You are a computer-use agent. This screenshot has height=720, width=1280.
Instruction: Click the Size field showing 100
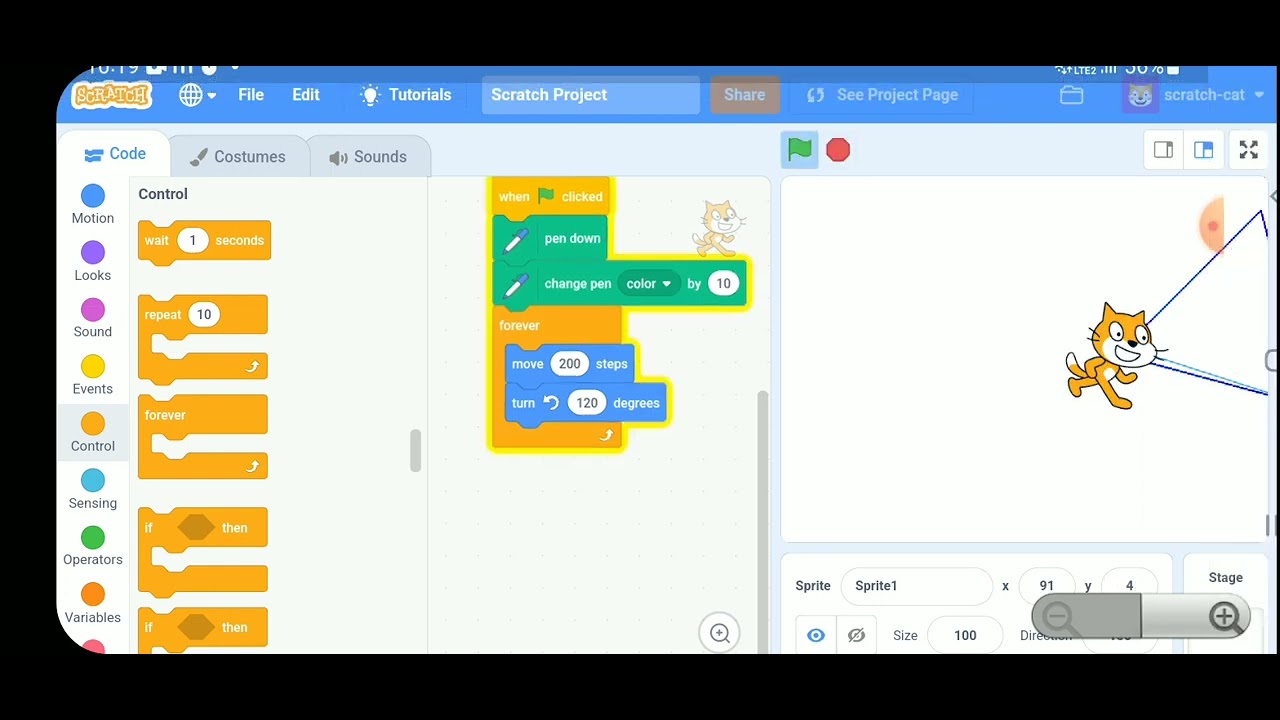click(965, 635)
